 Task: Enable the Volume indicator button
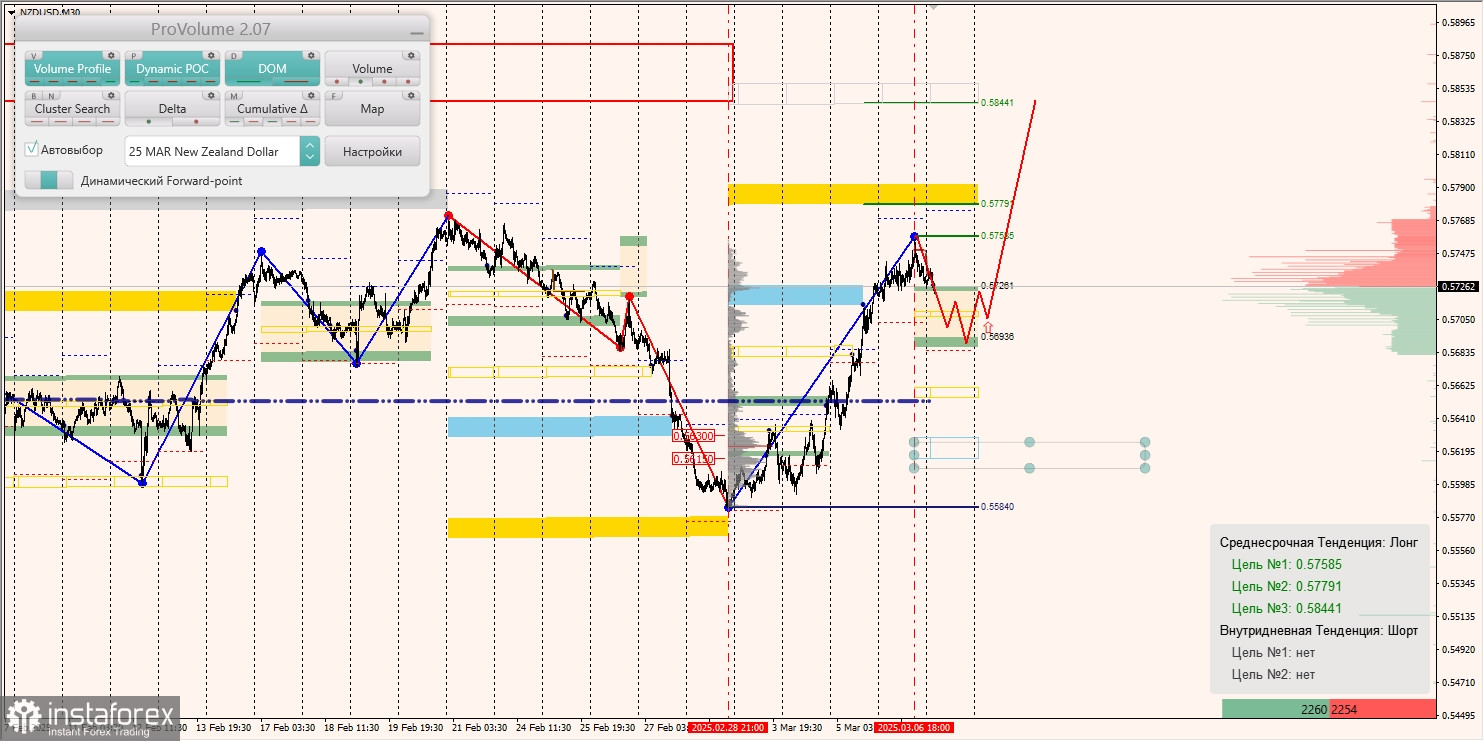tap(372, 68)
